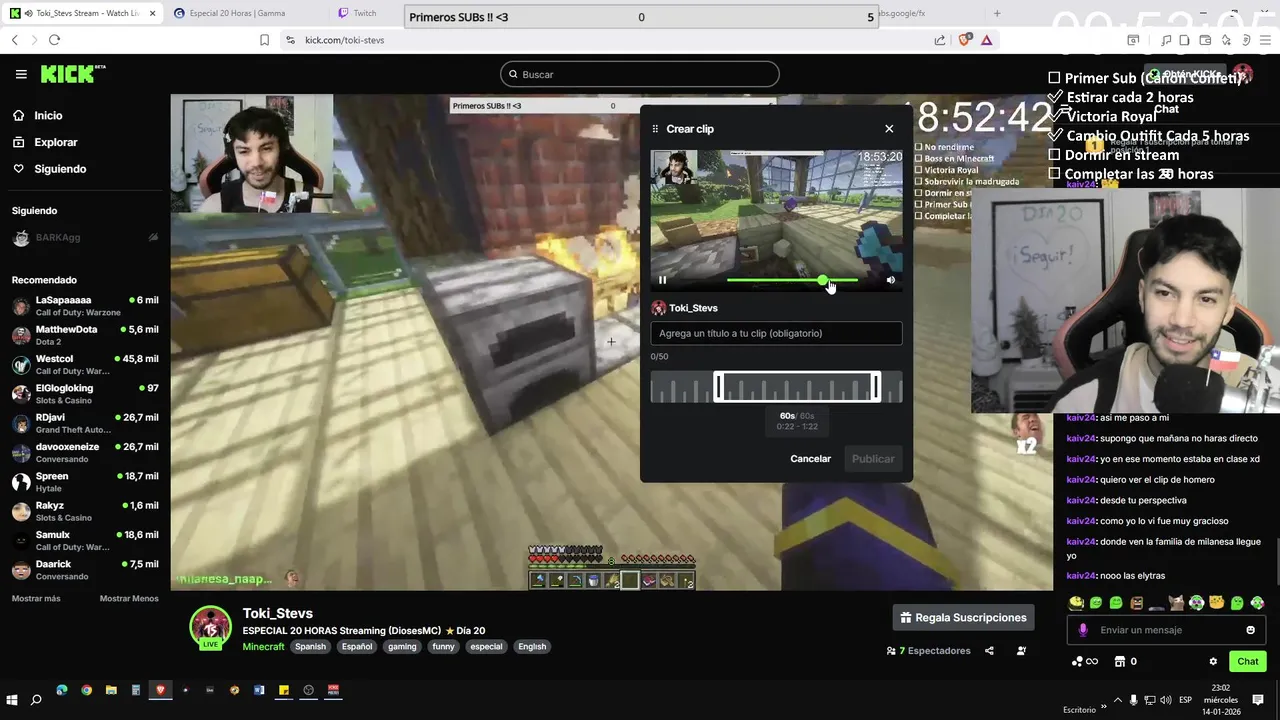This screenshot has height=720, width=1280.
Task: Open OBS Studio from the taskbar
Action: (x=308, y=690)
